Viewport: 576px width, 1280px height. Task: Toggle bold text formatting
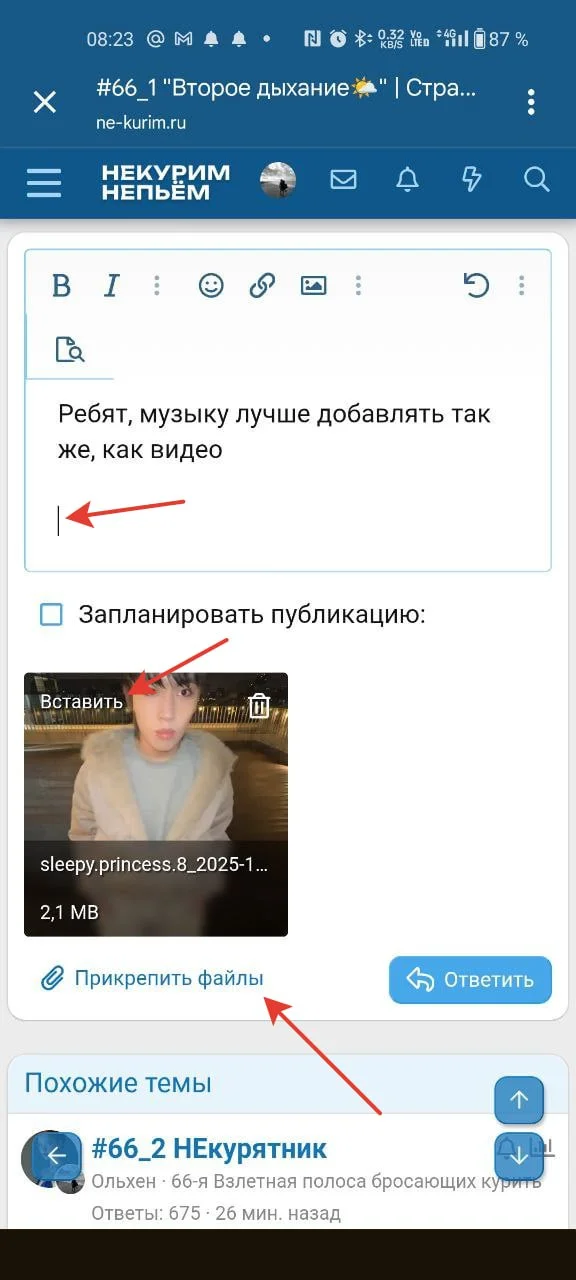[61, 286]
